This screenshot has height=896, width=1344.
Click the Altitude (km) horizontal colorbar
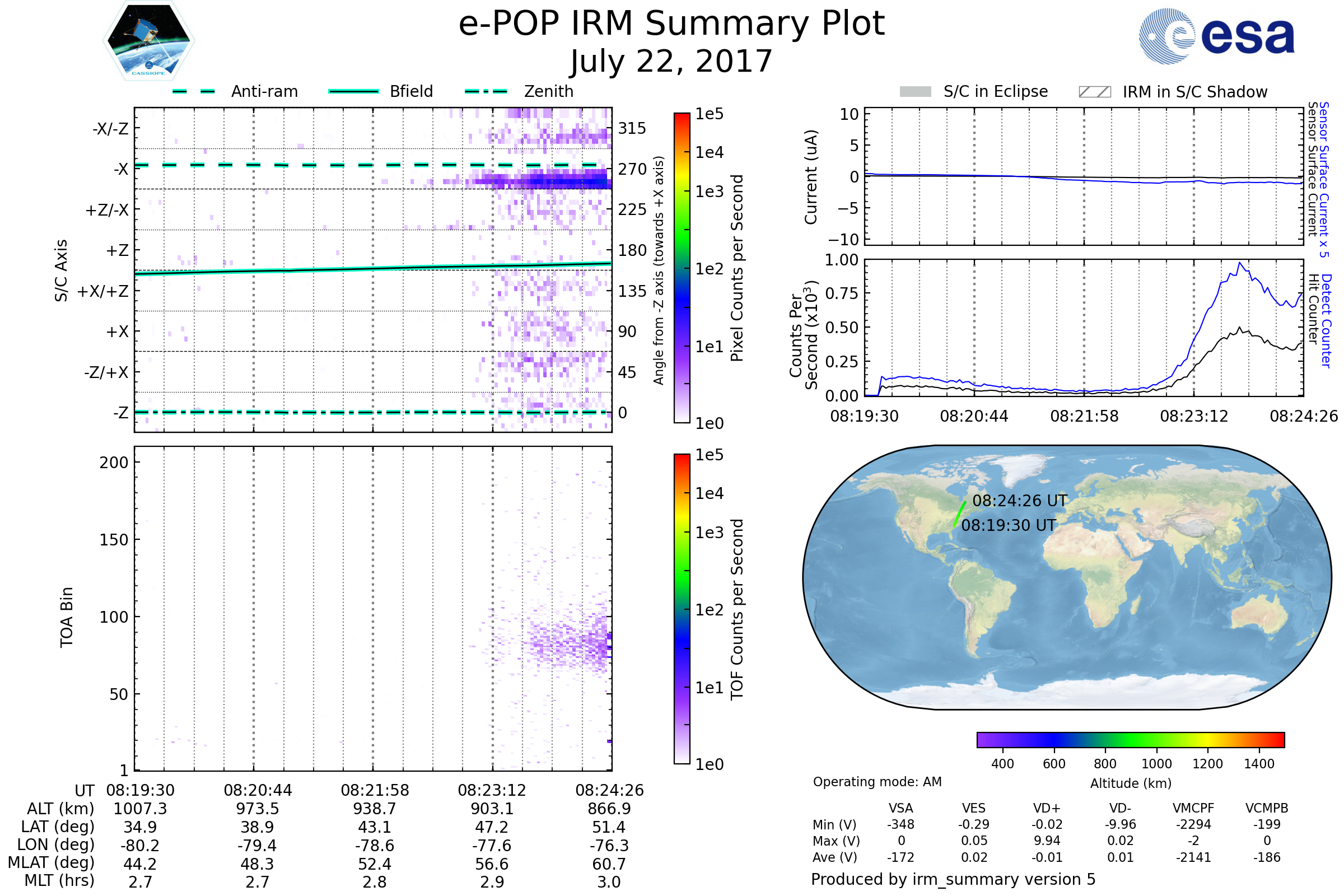[1130, 739]
